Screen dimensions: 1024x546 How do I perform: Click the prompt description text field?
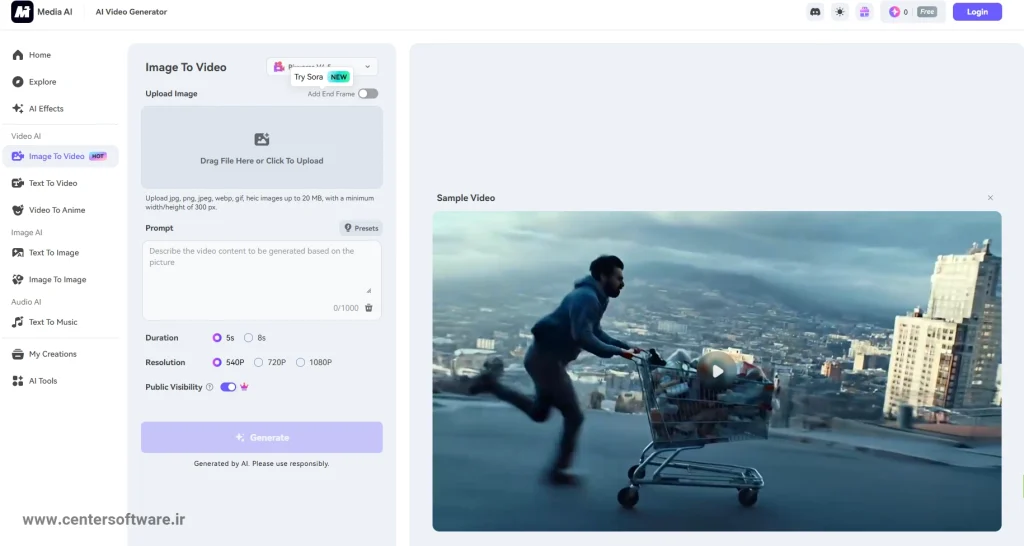pos(262,280)
